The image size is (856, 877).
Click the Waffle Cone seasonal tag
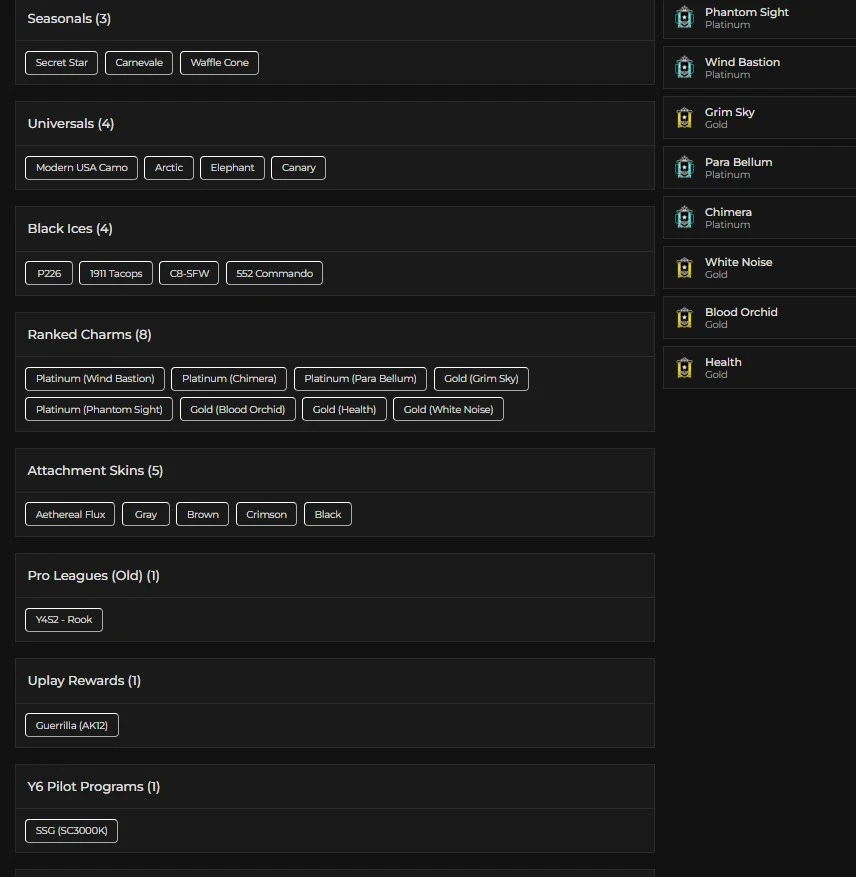219,63
